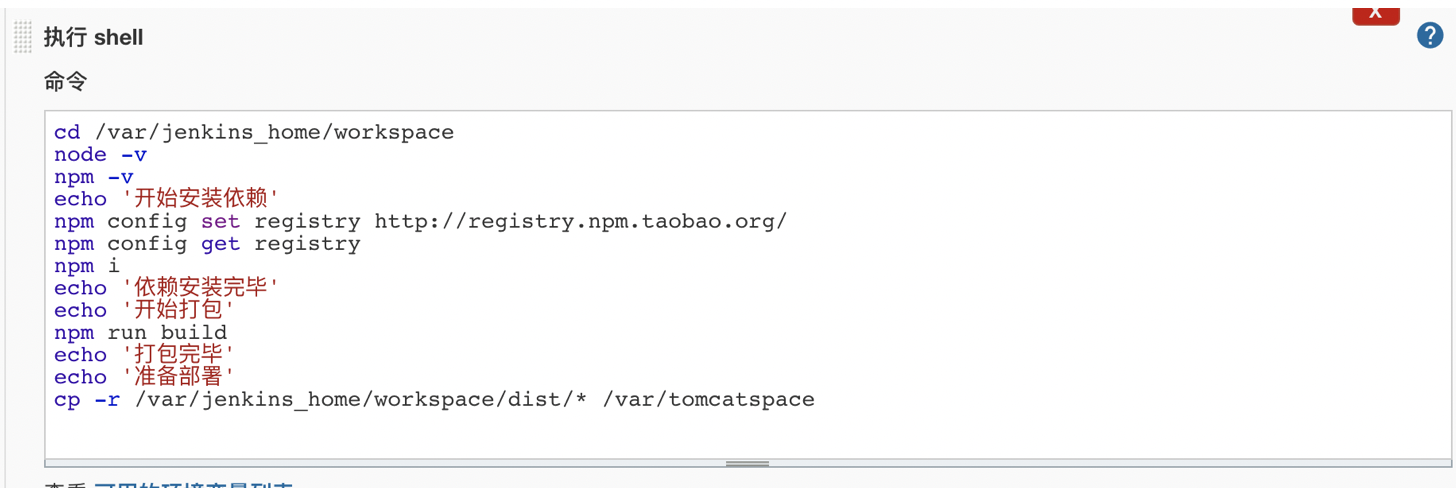
Task: Click the cp -r deployment command line
Action: point(434,399)
